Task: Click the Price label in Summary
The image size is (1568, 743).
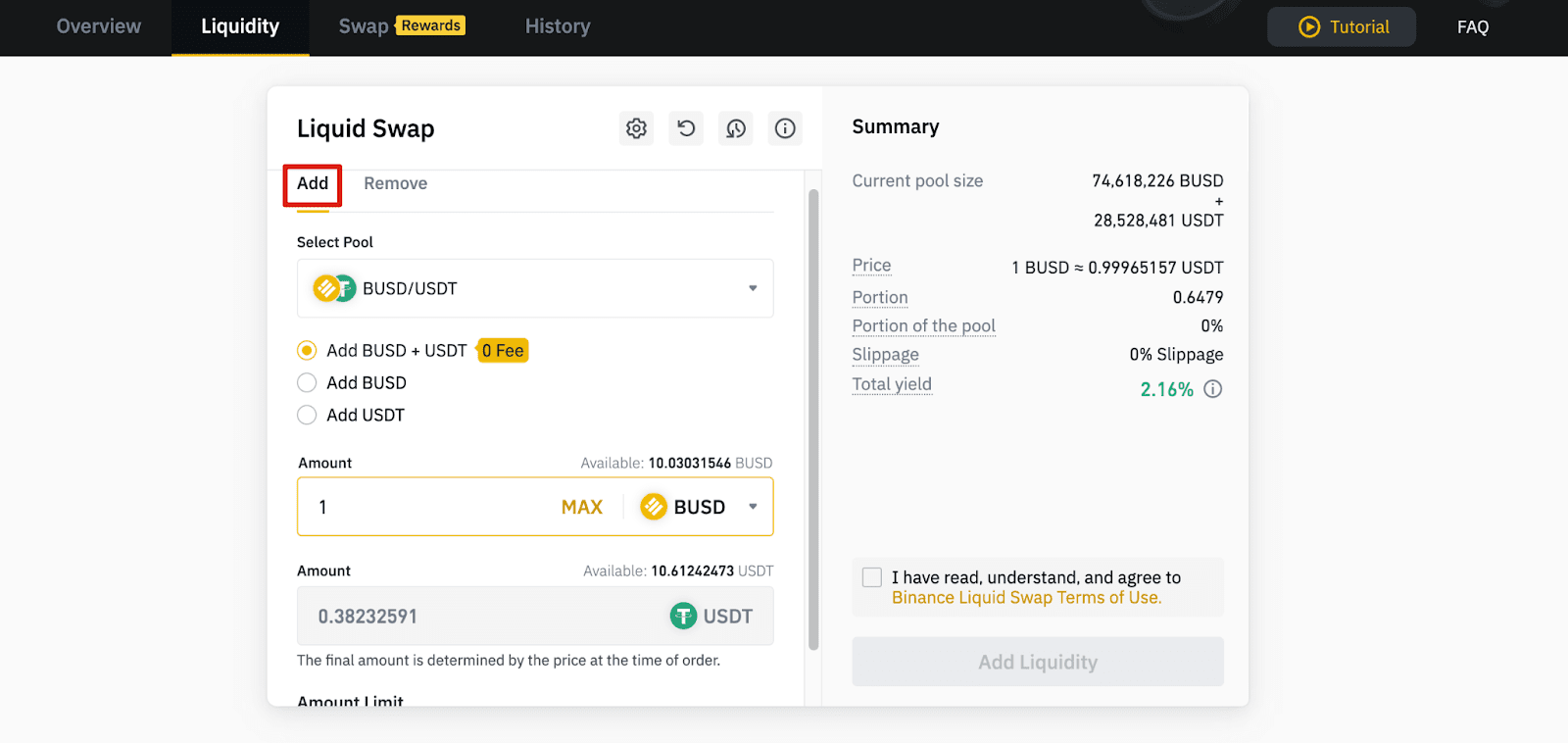Action: [871, 266]
